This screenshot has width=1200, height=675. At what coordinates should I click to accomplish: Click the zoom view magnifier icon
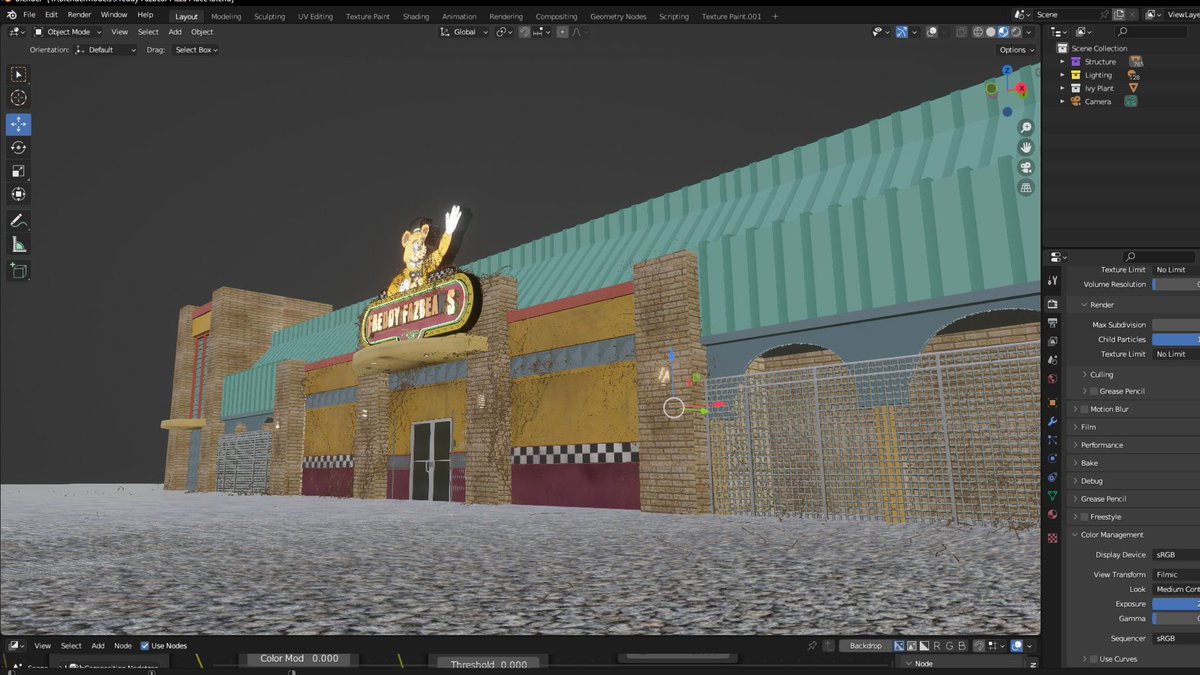(x=1026, y=127)
